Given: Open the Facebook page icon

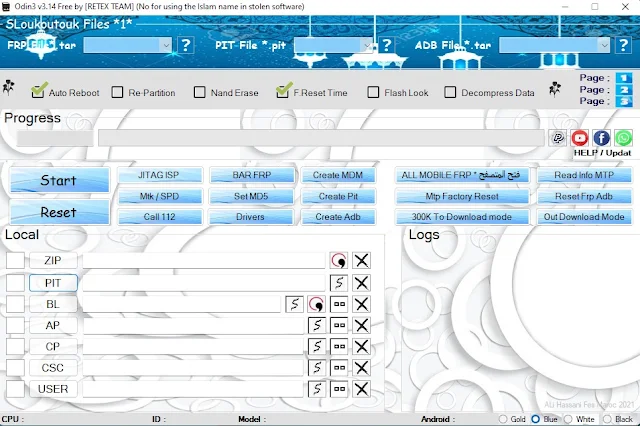Looking at the screenshot, I should (602, 138).
